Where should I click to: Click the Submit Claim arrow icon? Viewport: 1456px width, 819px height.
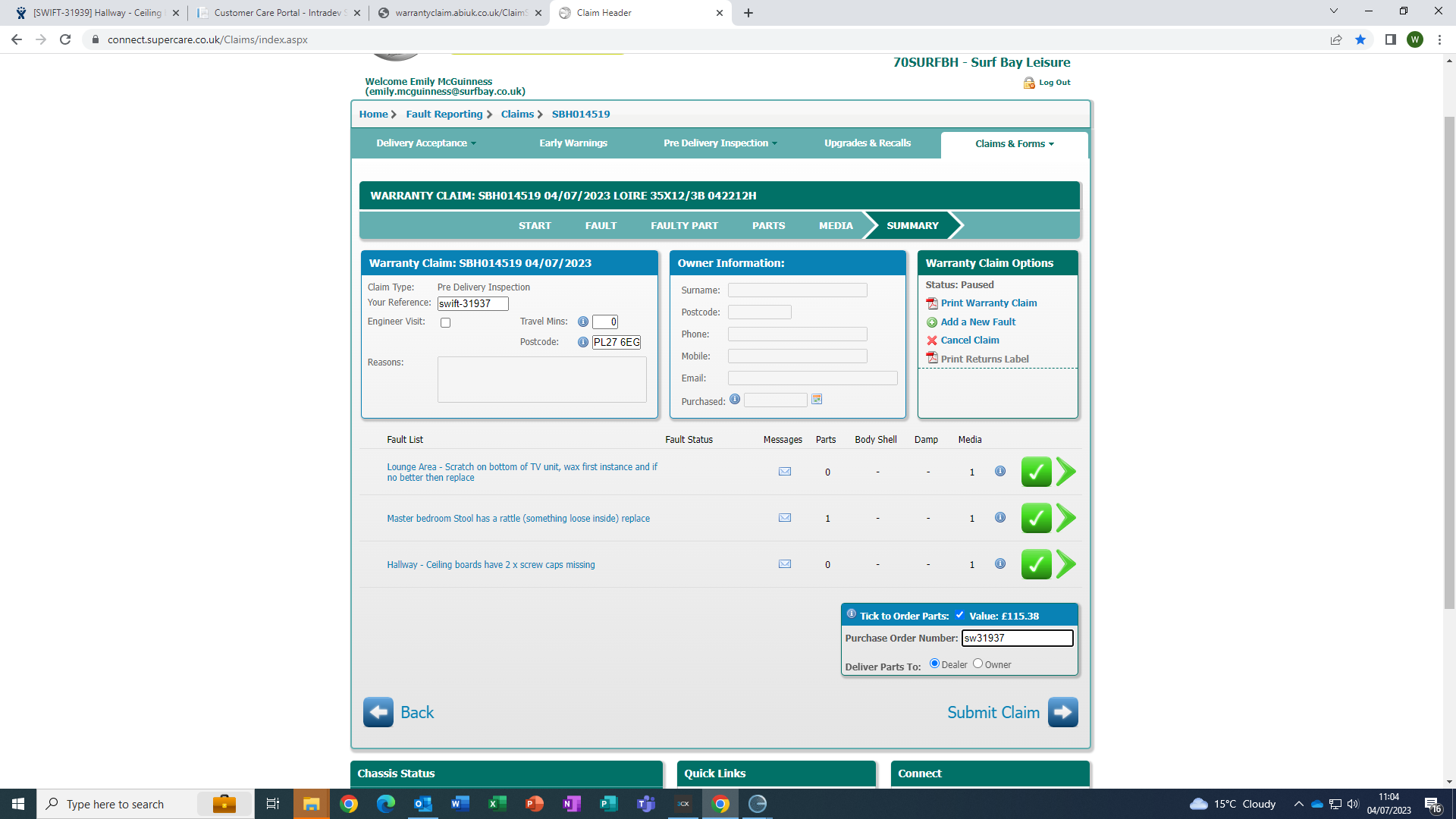click(1062, 712)
